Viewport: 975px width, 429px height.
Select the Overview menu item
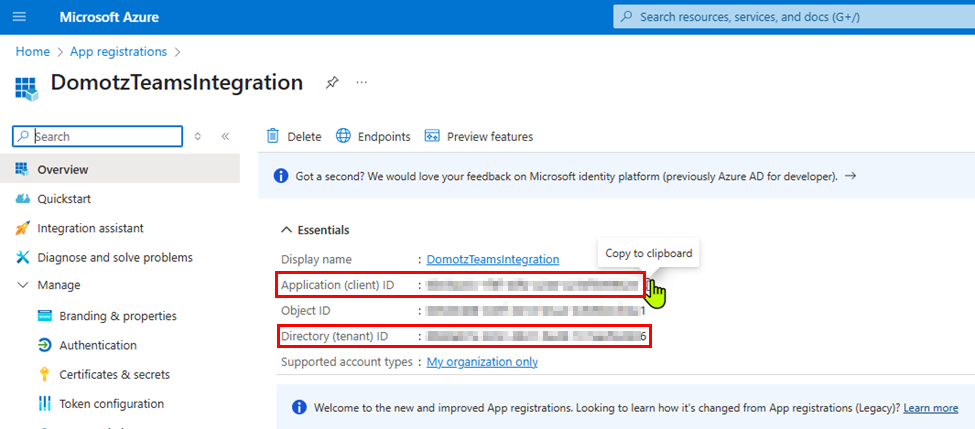tap(120, 169)
